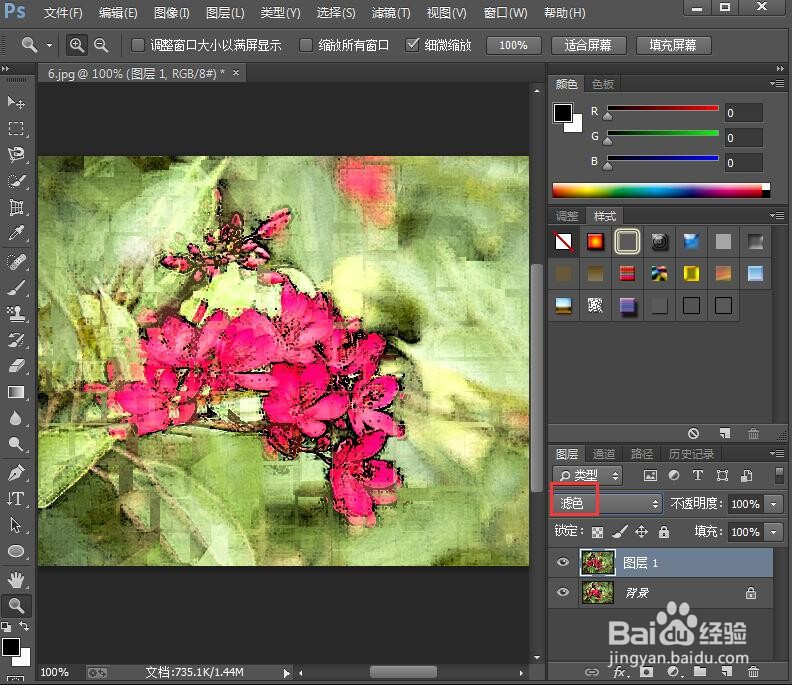
Task: Open the Styles panel flyout menu
Action: coord(777,216)
